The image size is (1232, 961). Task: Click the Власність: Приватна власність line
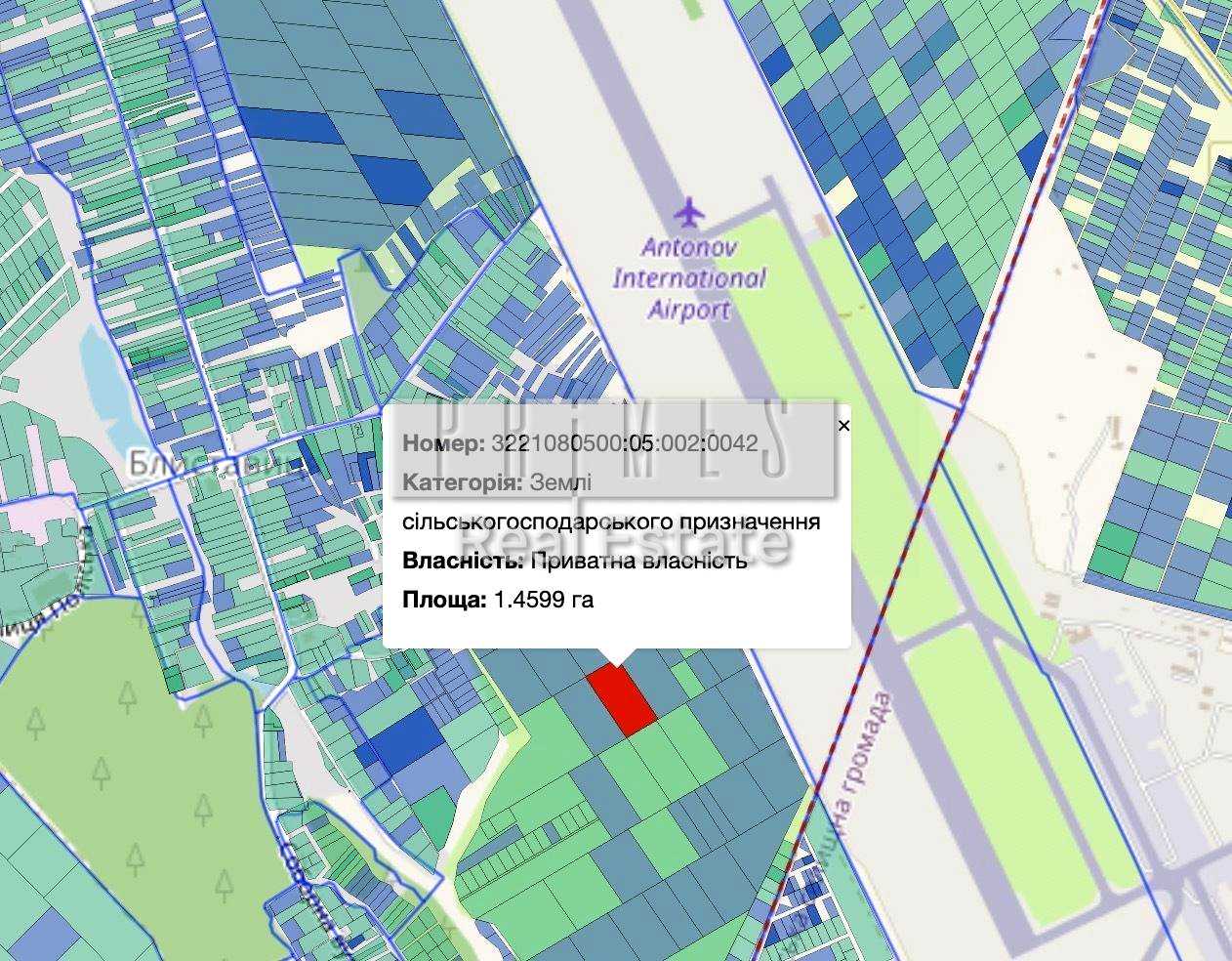coord(574,561)
